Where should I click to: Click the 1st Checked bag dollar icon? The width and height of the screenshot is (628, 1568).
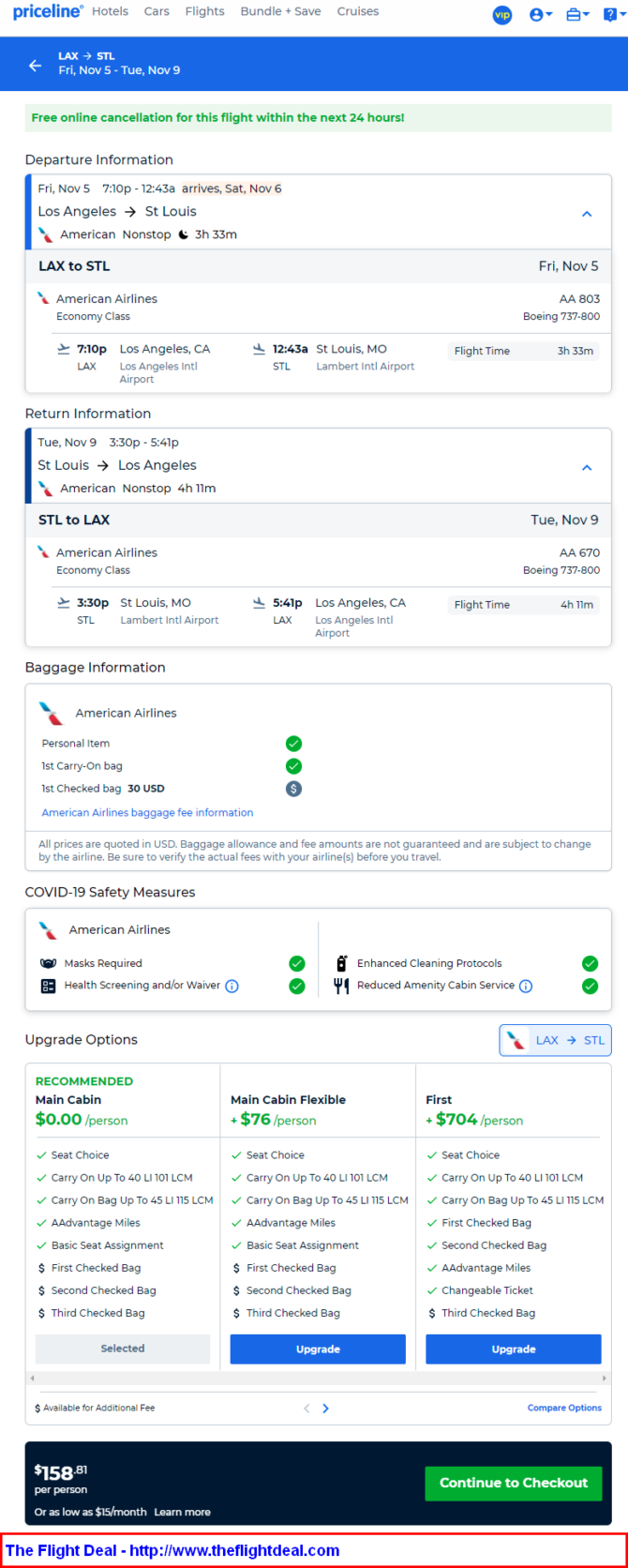[293, 789]
